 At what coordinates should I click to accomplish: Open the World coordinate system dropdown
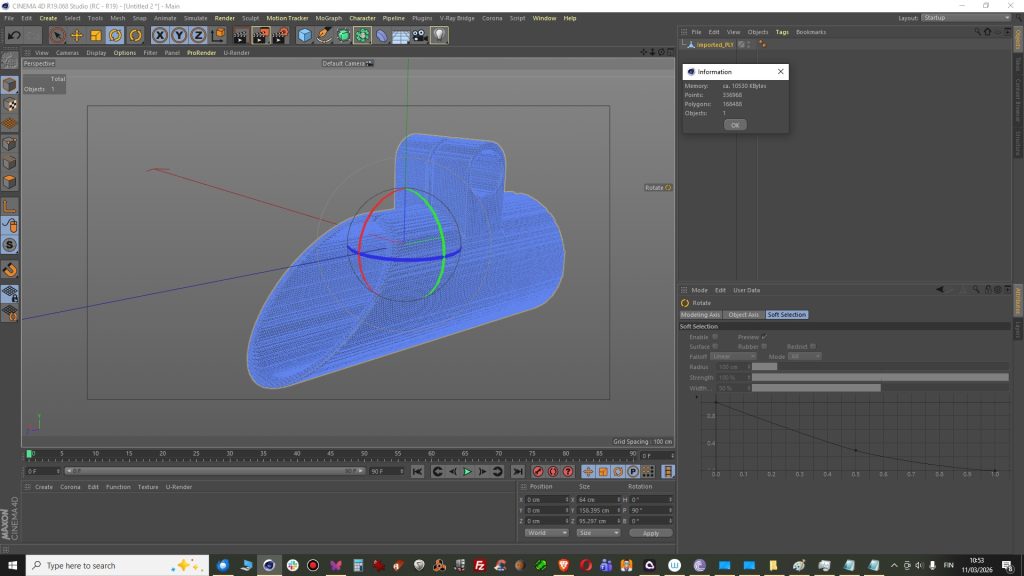pos(547,533)
